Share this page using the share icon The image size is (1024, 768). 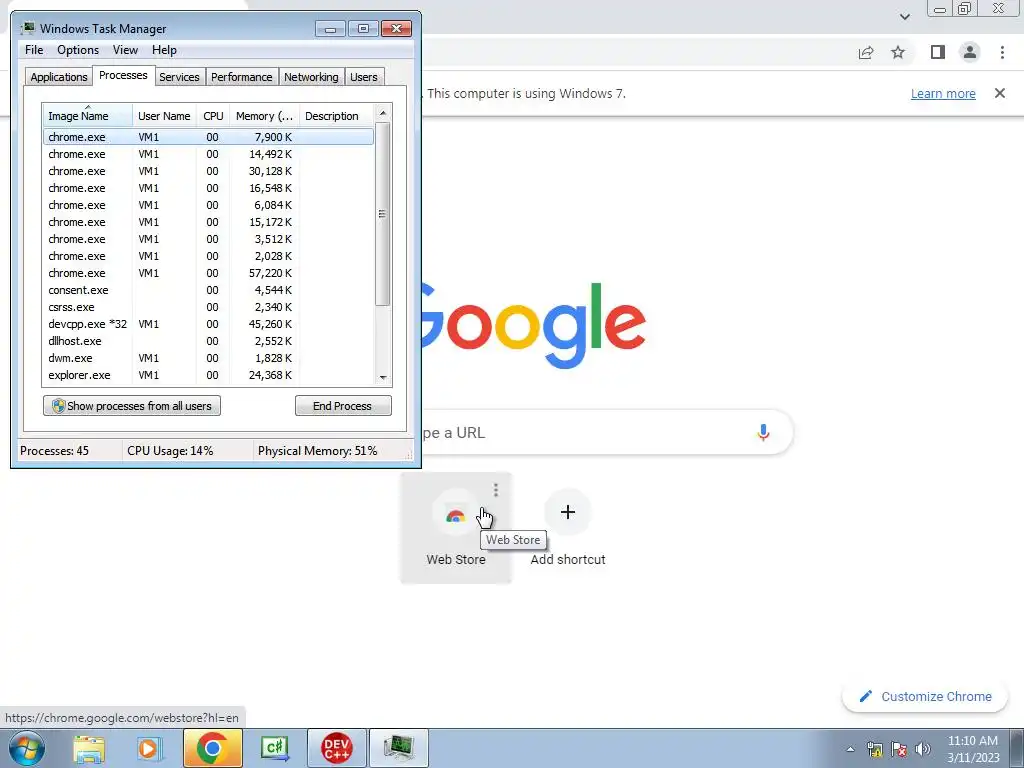866,52
